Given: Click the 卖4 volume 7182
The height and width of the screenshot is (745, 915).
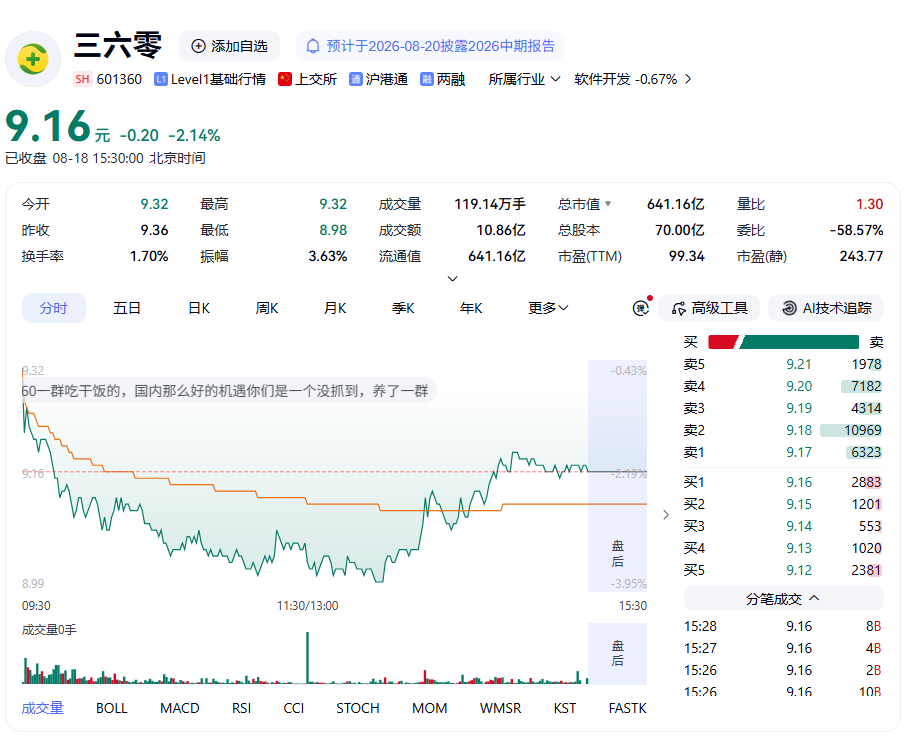Looking at the screenshot, I should point(866,386).
